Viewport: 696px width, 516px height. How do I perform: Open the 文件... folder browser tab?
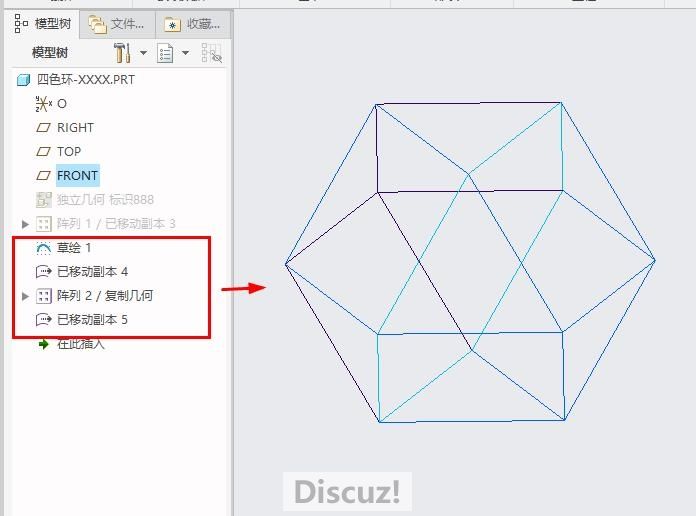click(117, 24)
